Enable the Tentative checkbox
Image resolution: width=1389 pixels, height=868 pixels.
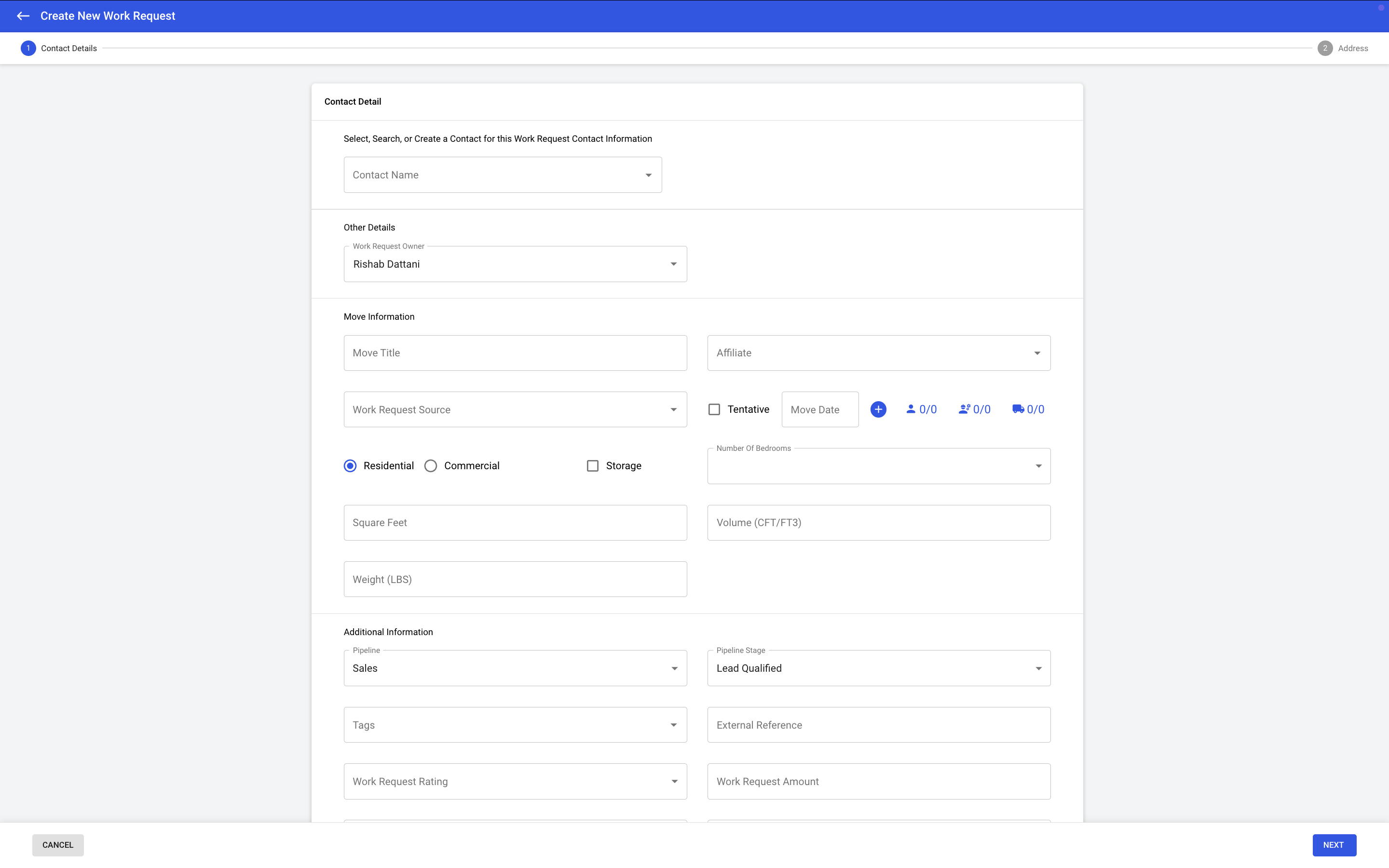tap(714, 409)
